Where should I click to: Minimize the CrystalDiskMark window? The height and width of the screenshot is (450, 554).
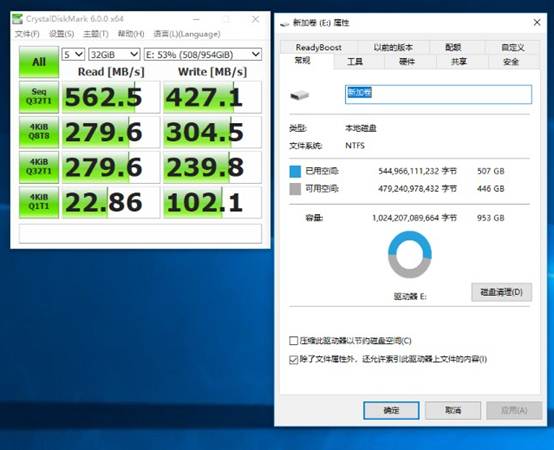point(196,19)
